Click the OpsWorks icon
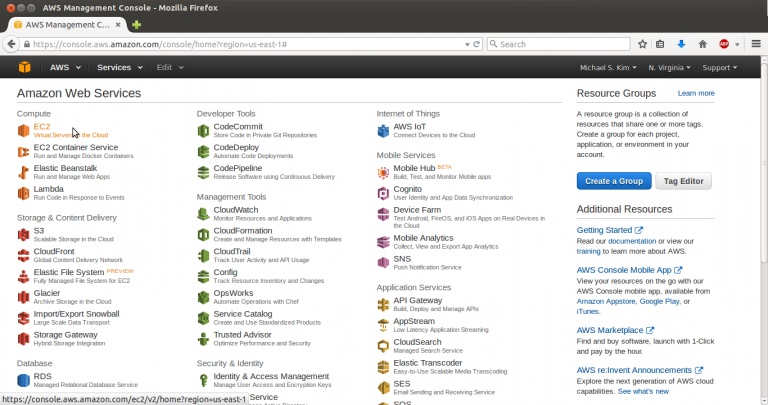Image resolution: width=768 pixels, height=405 pixels. (x=203, y=297)
